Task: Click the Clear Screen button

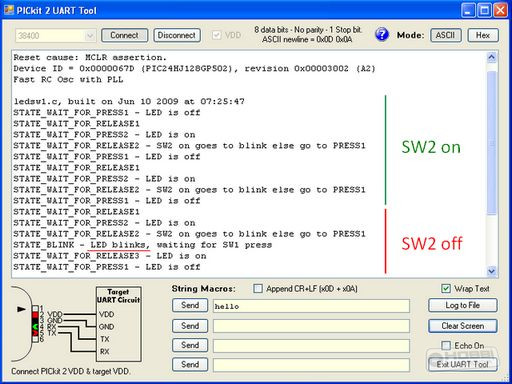Action: click(x=463, y=326)
